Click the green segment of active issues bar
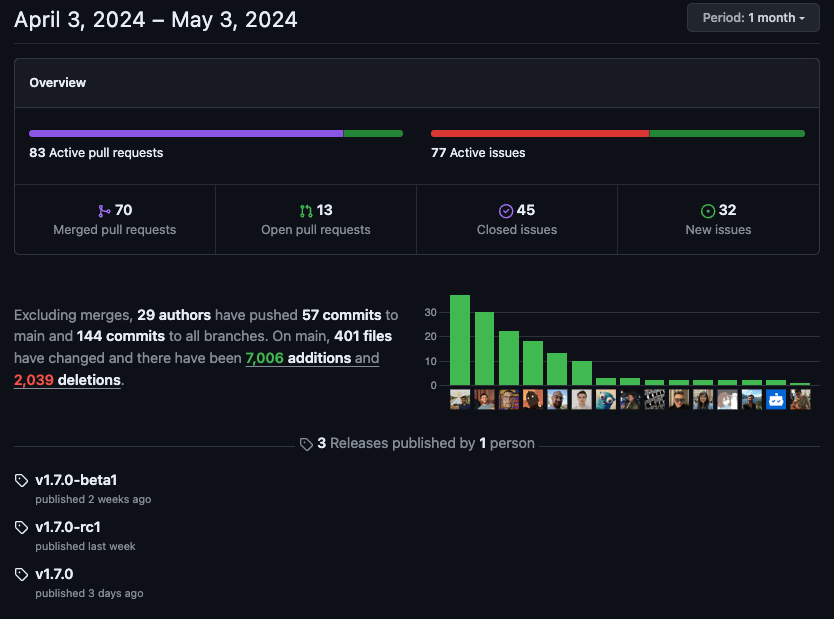The height and width of the screenshot is (619, 834). [x=727, y=133]
